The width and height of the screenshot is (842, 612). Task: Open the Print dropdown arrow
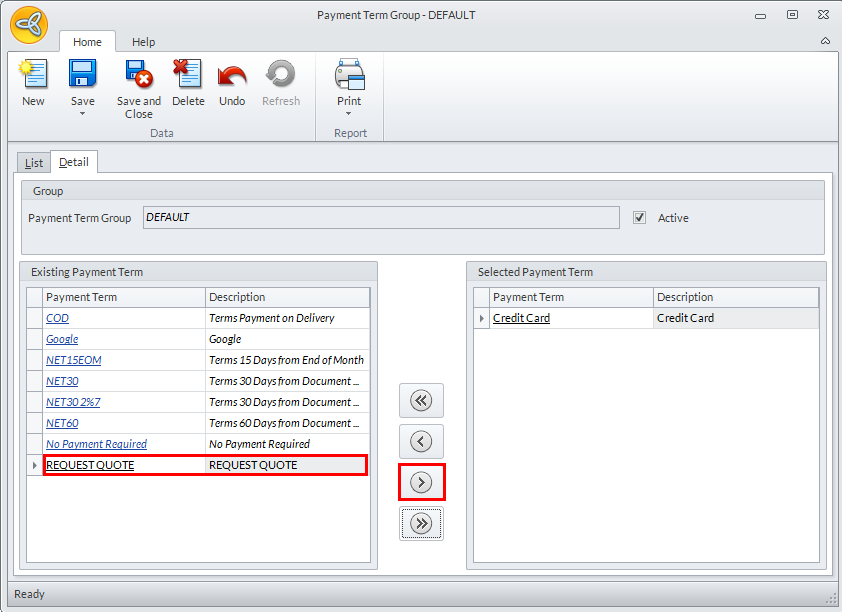(x=349, y=114)
